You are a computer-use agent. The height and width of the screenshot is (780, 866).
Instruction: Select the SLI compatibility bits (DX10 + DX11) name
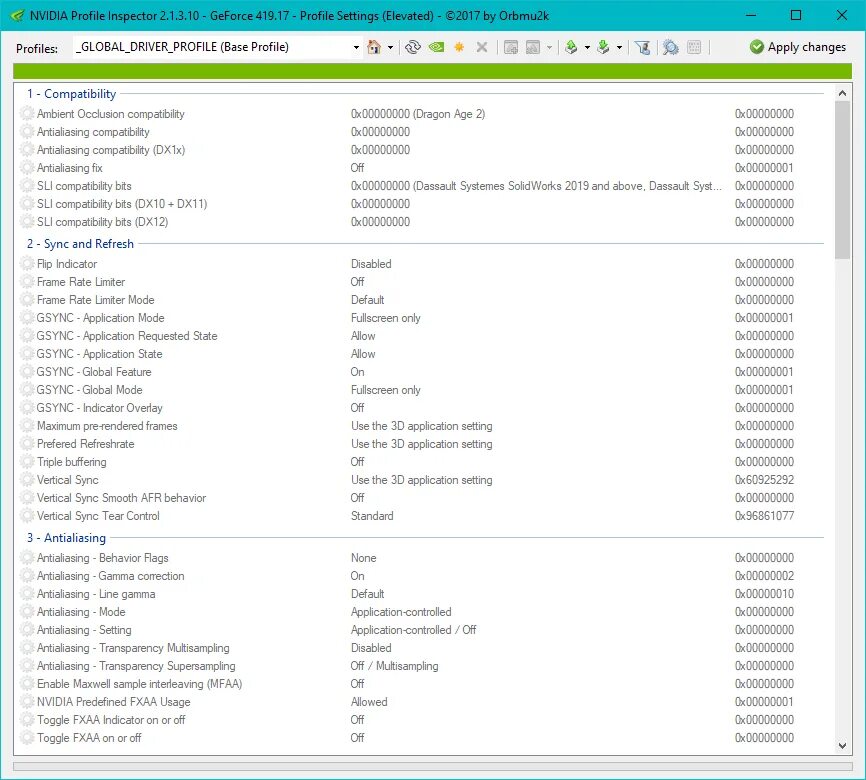pyautogui.click(x=122, y=204)
